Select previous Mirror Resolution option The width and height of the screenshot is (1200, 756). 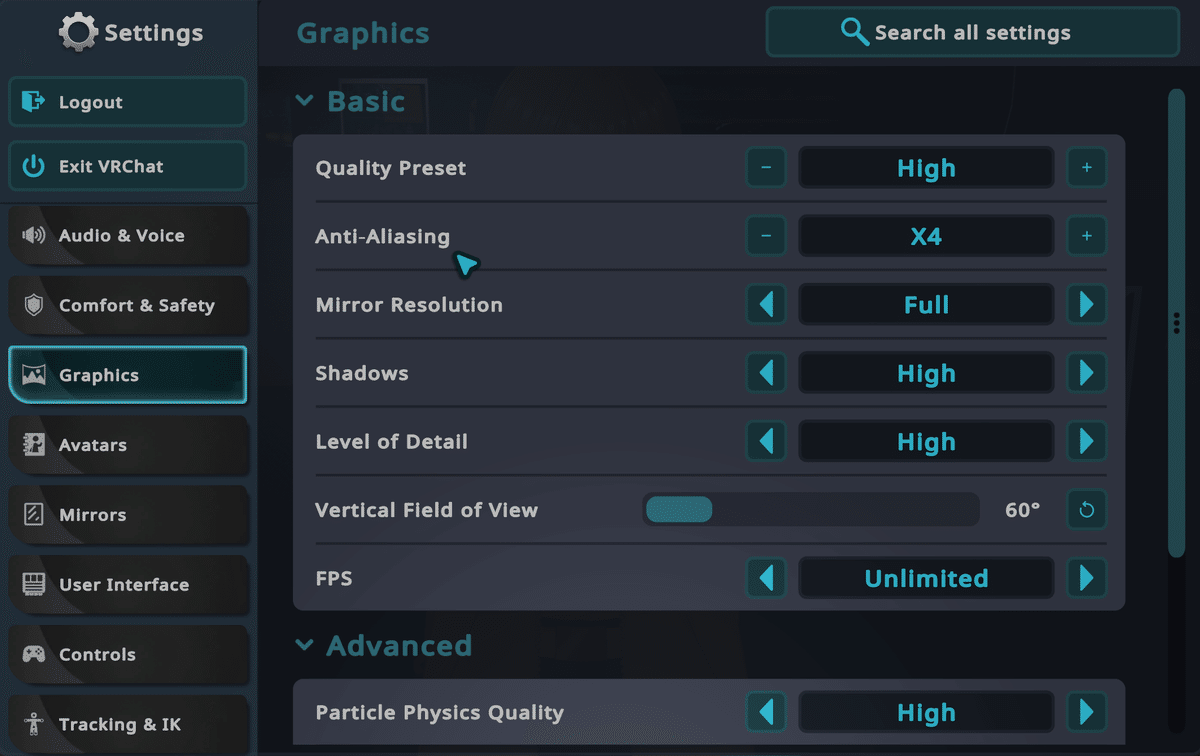766,305
